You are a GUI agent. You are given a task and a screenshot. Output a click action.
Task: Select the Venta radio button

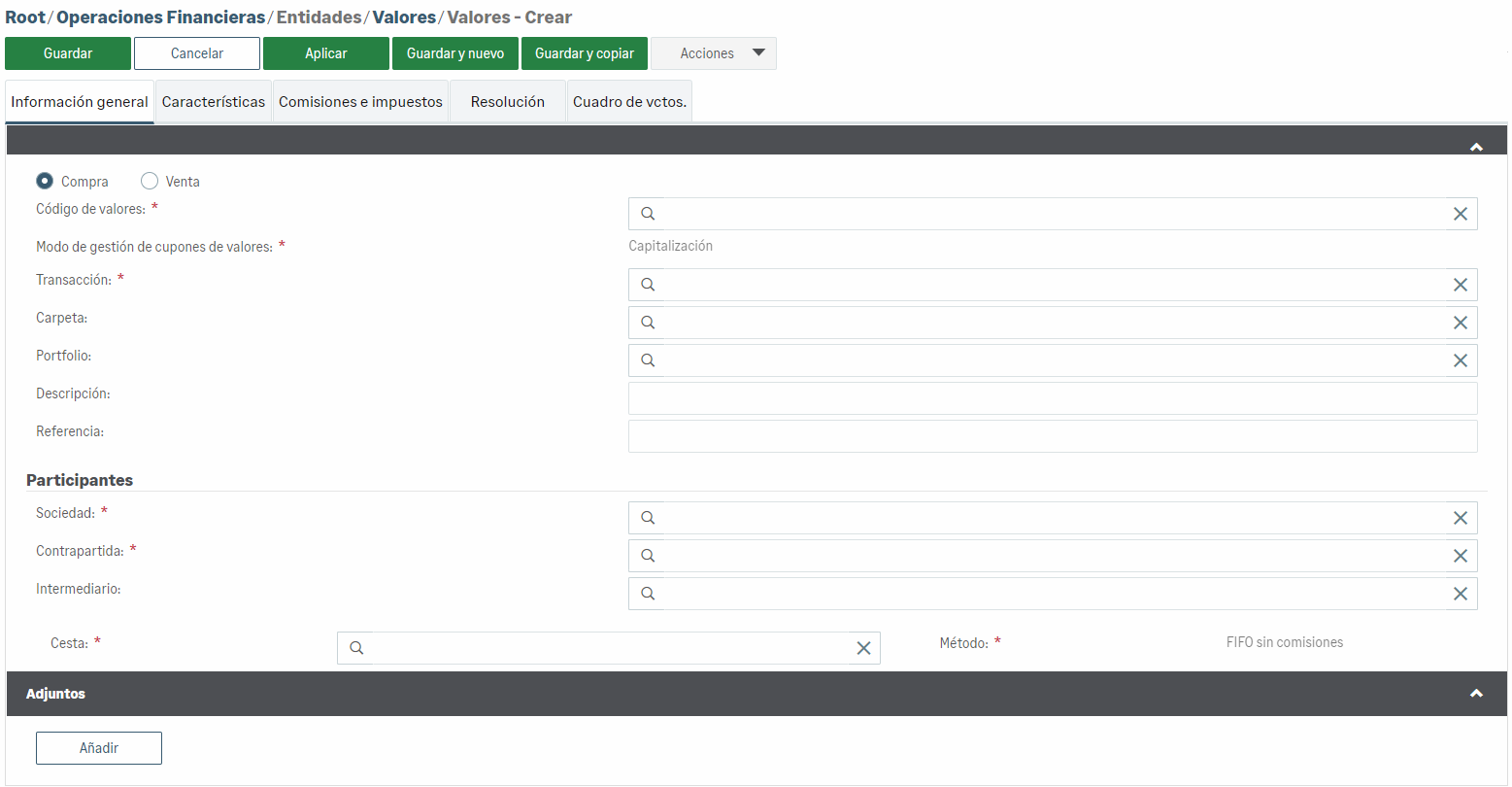tap(150, 181)
